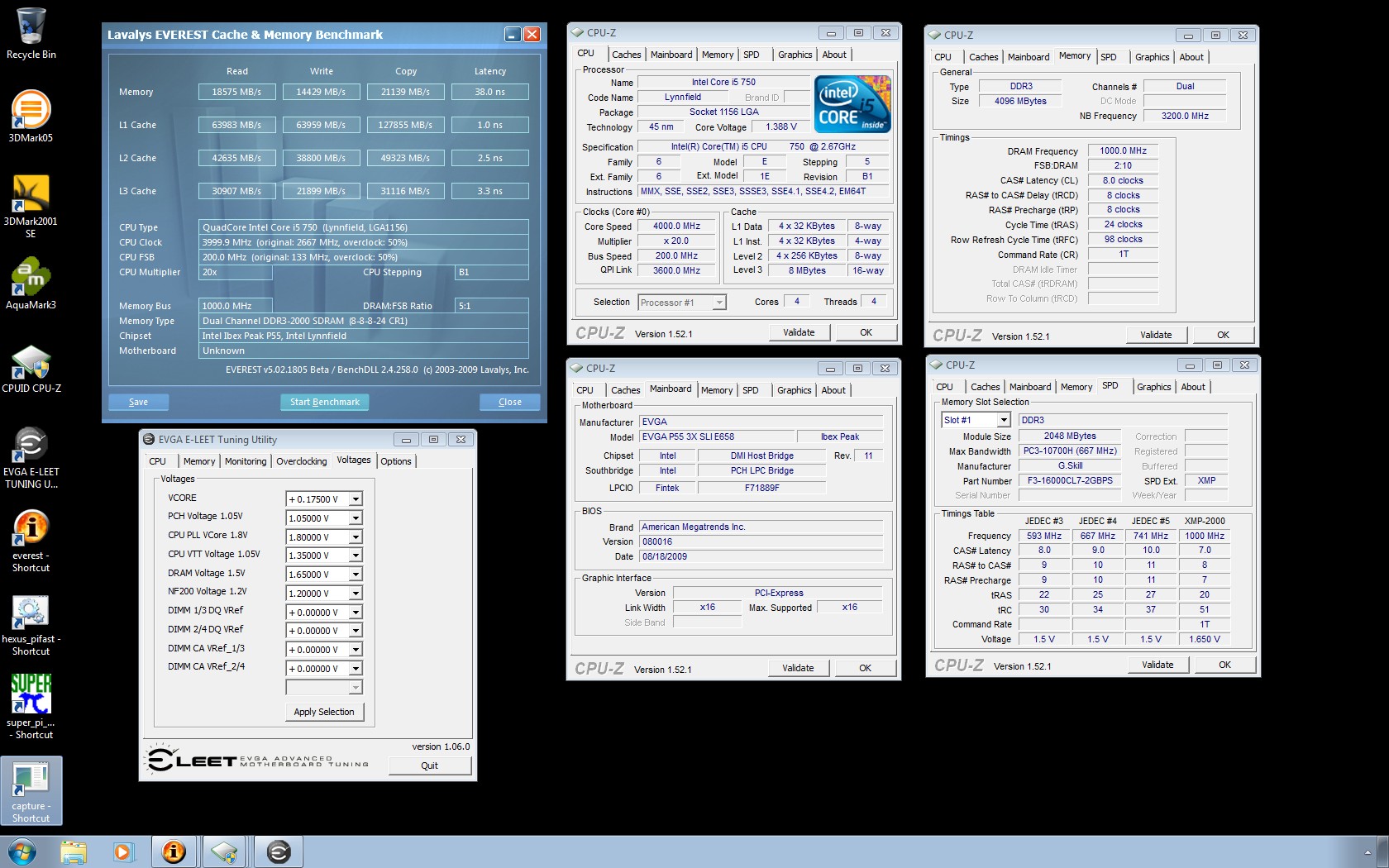
Task: Switch to CPU-Z taskbar button
Action: click(x=224, y=851)
